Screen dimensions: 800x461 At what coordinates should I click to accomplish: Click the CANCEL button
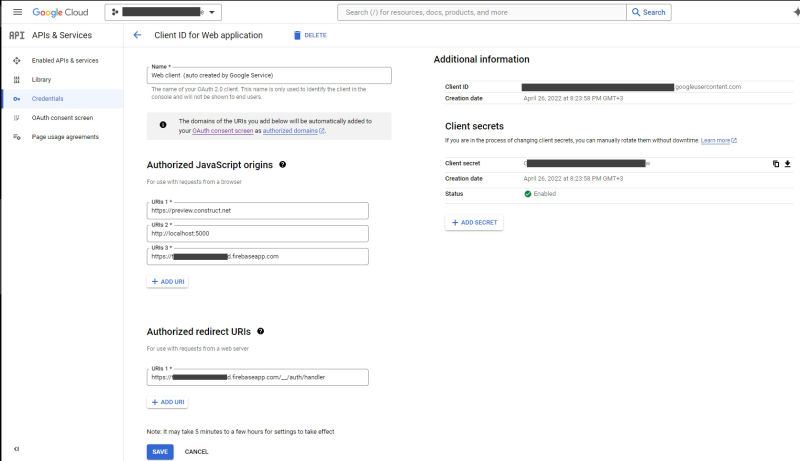click(196, 452)
